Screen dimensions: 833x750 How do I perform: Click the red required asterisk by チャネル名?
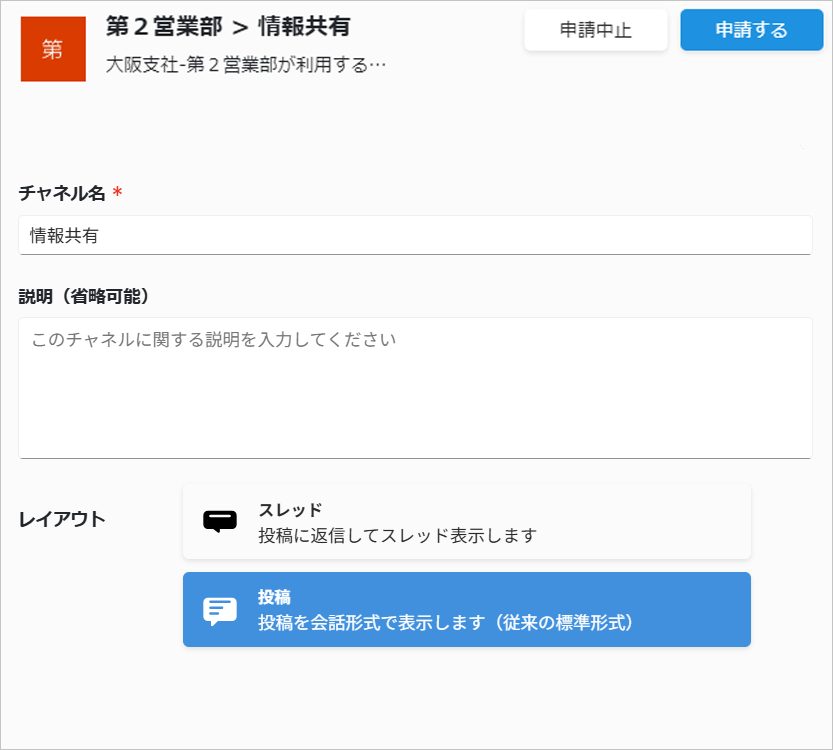pyautogui.click(x=117, y=192)
